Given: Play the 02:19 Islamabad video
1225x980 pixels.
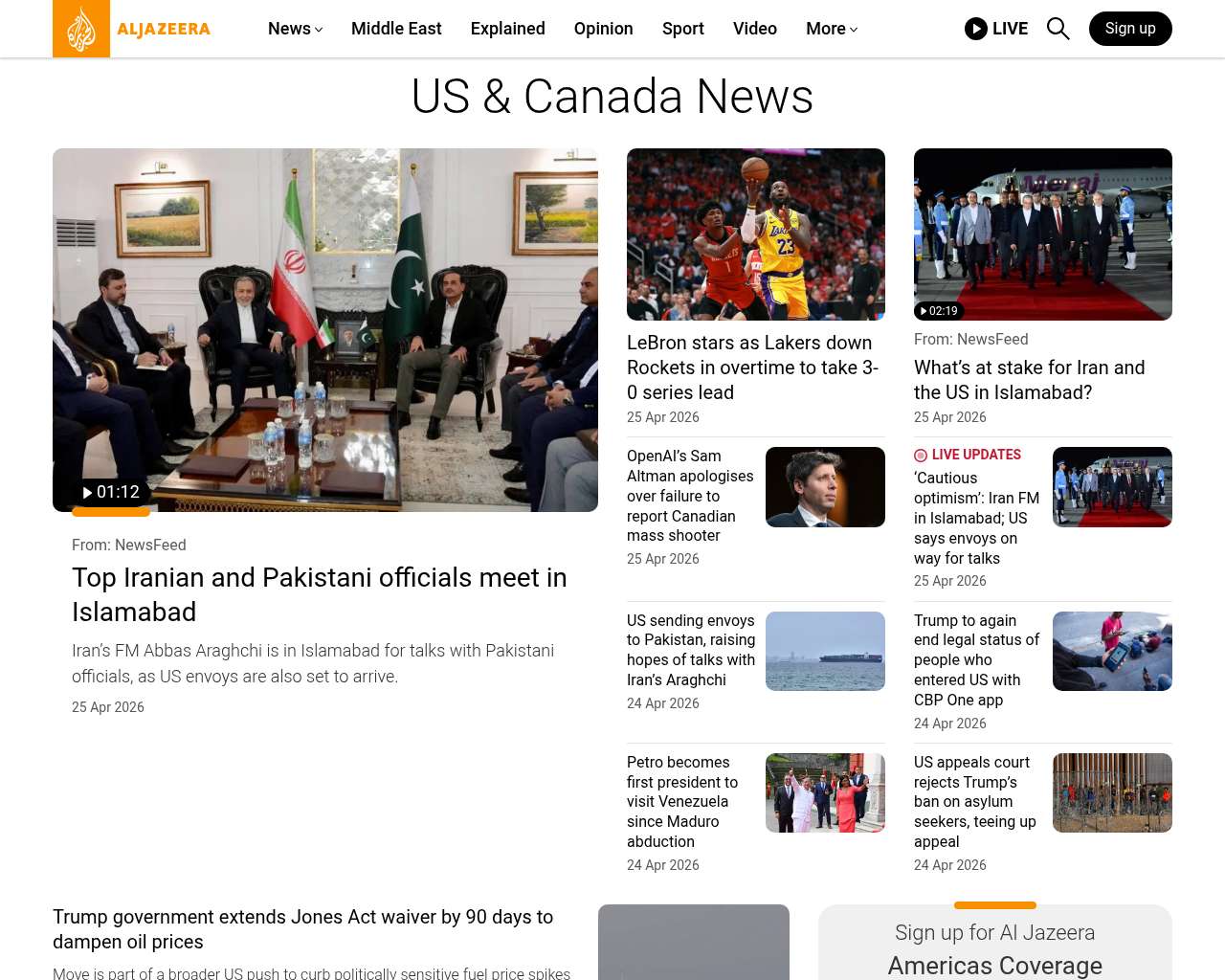Looking at the screenshot, I should [x=938, y=311].
